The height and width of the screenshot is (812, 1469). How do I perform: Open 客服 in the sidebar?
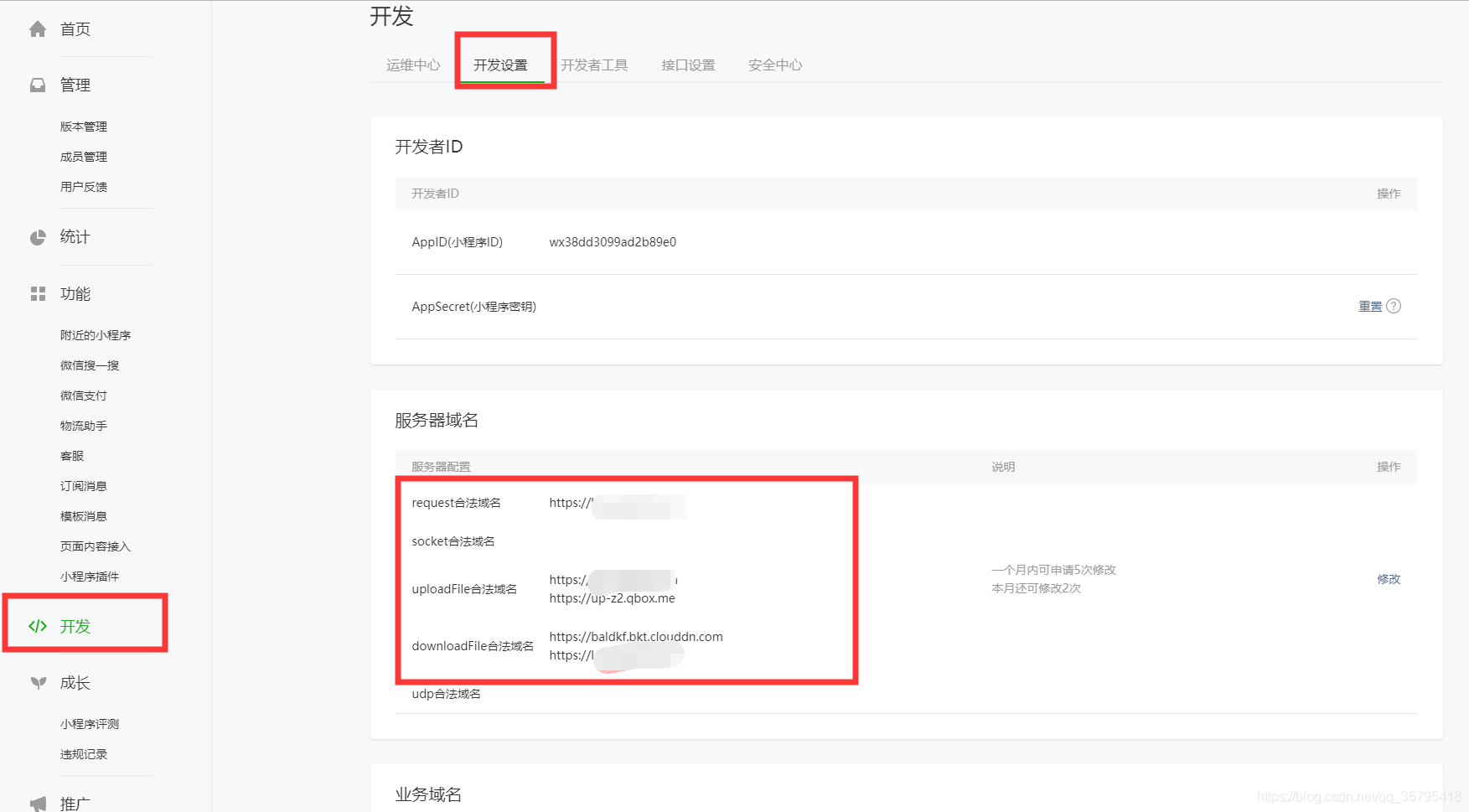pos(72,456)
